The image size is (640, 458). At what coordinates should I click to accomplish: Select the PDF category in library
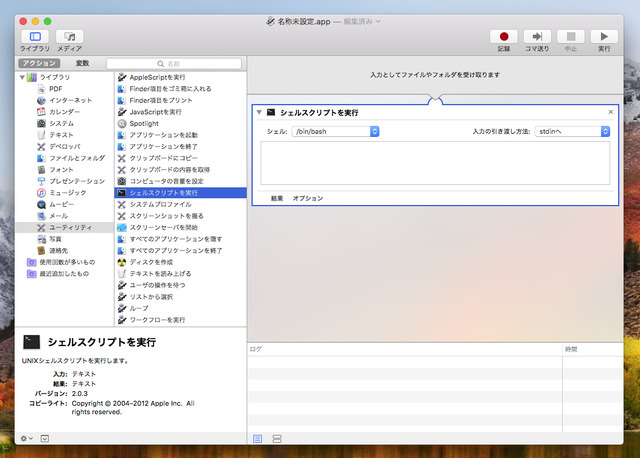(x=56, y=88)
